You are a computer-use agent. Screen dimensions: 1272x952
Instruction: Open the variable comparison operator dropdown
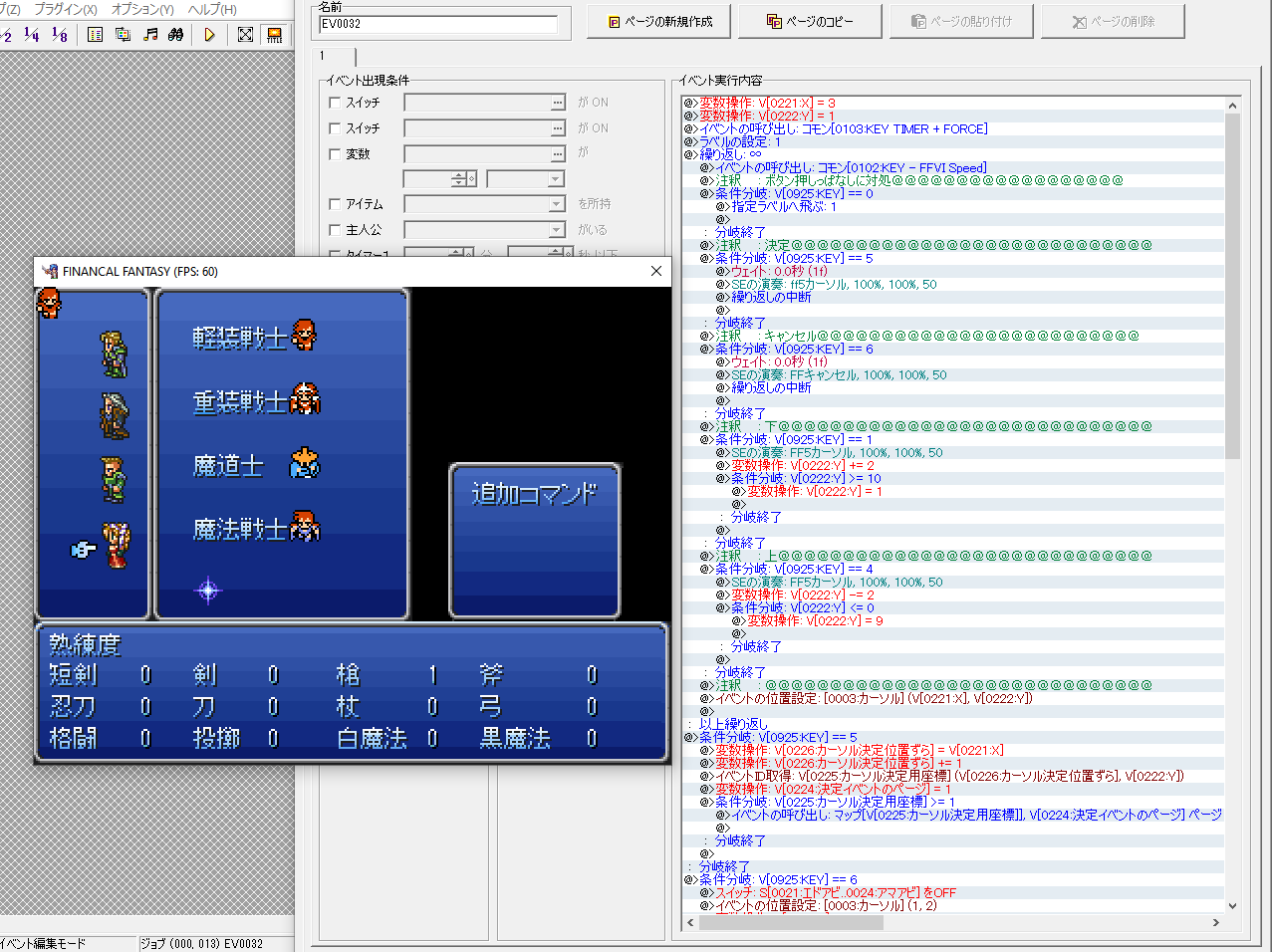[556, 179]
